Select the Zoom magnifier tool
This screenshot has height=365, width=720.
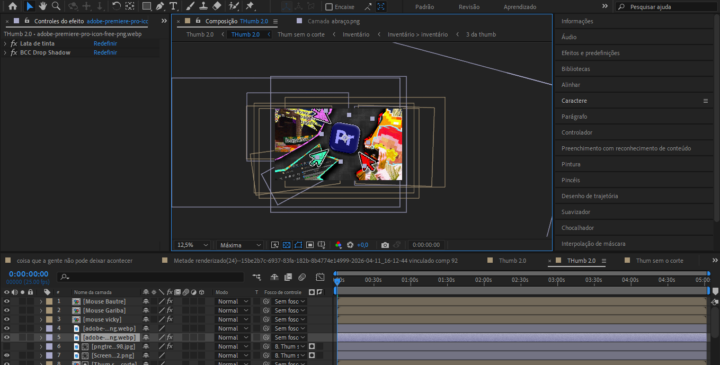tap(56, 6)
